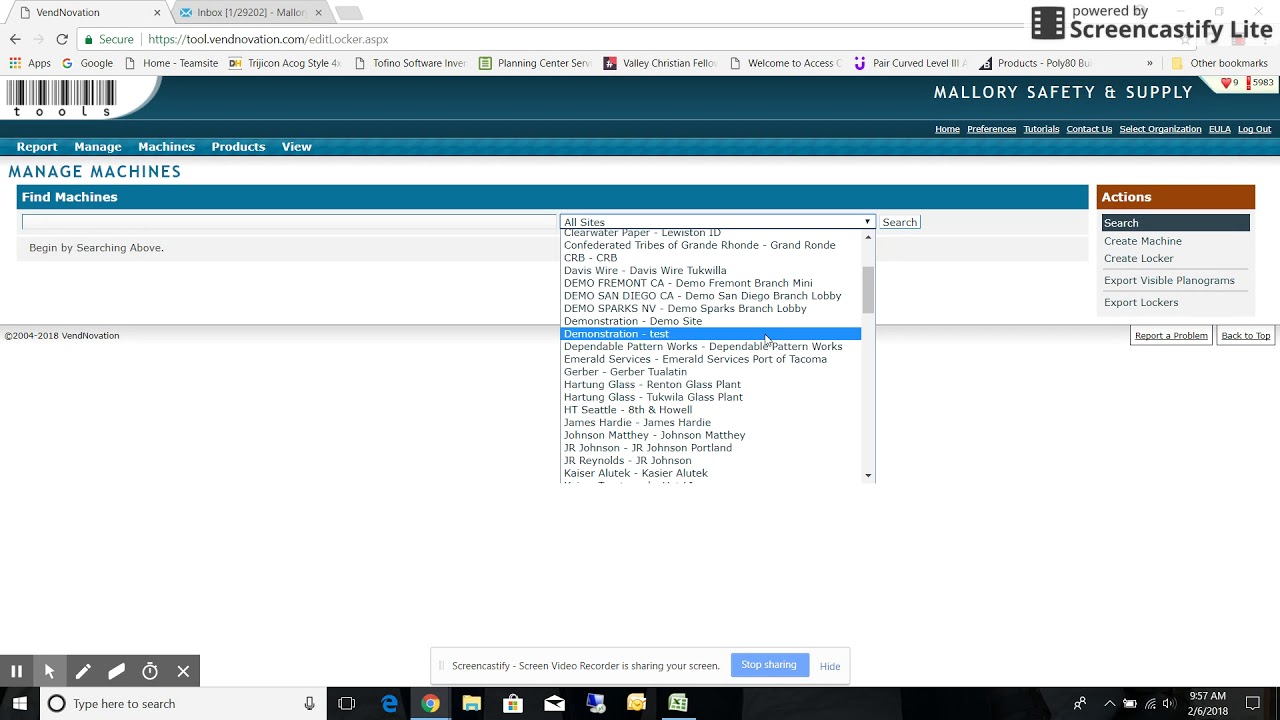
Task: Open the volume control in the tray
Action: (1170, 704)
